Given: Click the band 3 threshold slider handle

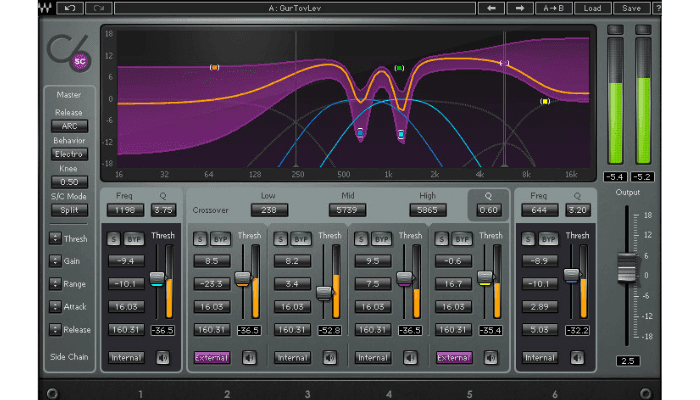Looking at the screenshot, I should (324, 293).
